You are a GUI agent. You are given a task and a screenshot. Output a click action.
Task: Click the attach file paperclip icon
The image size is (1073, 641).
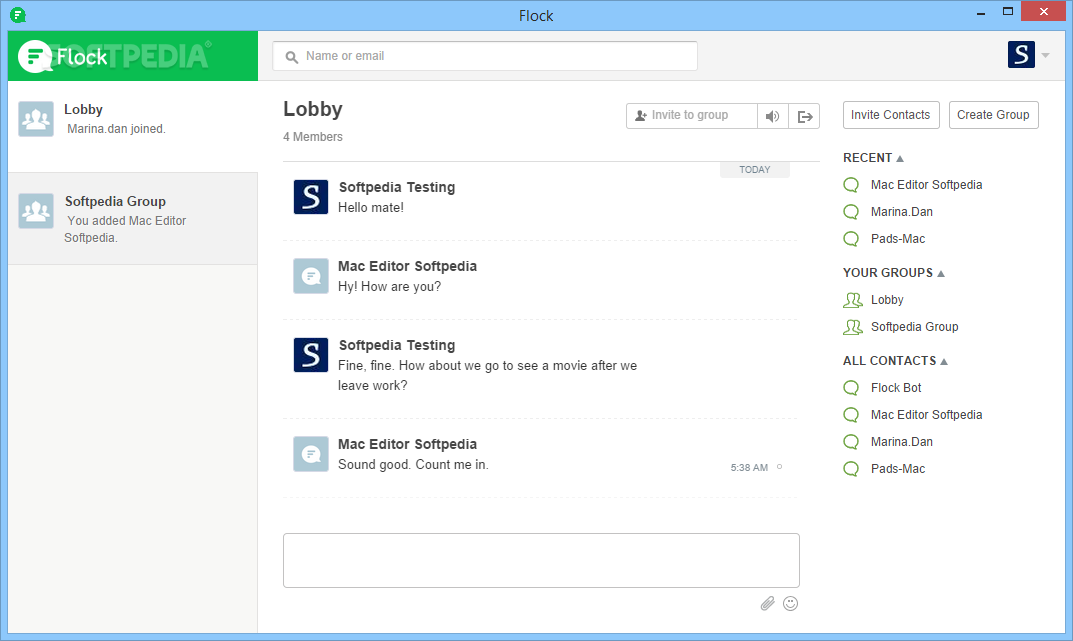click(768, 603)
